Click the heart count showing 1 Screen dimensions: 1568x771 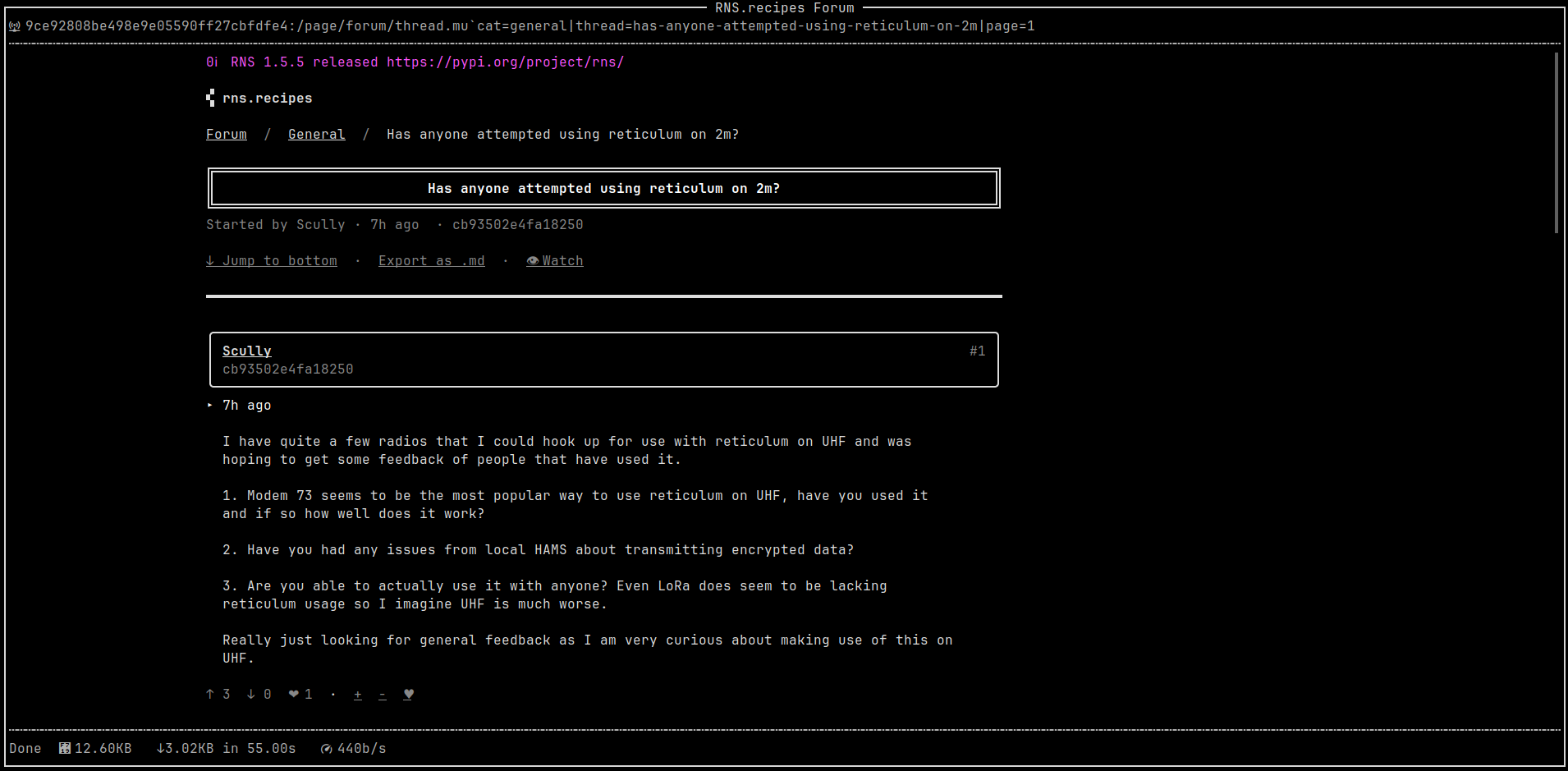pos(300,695)
